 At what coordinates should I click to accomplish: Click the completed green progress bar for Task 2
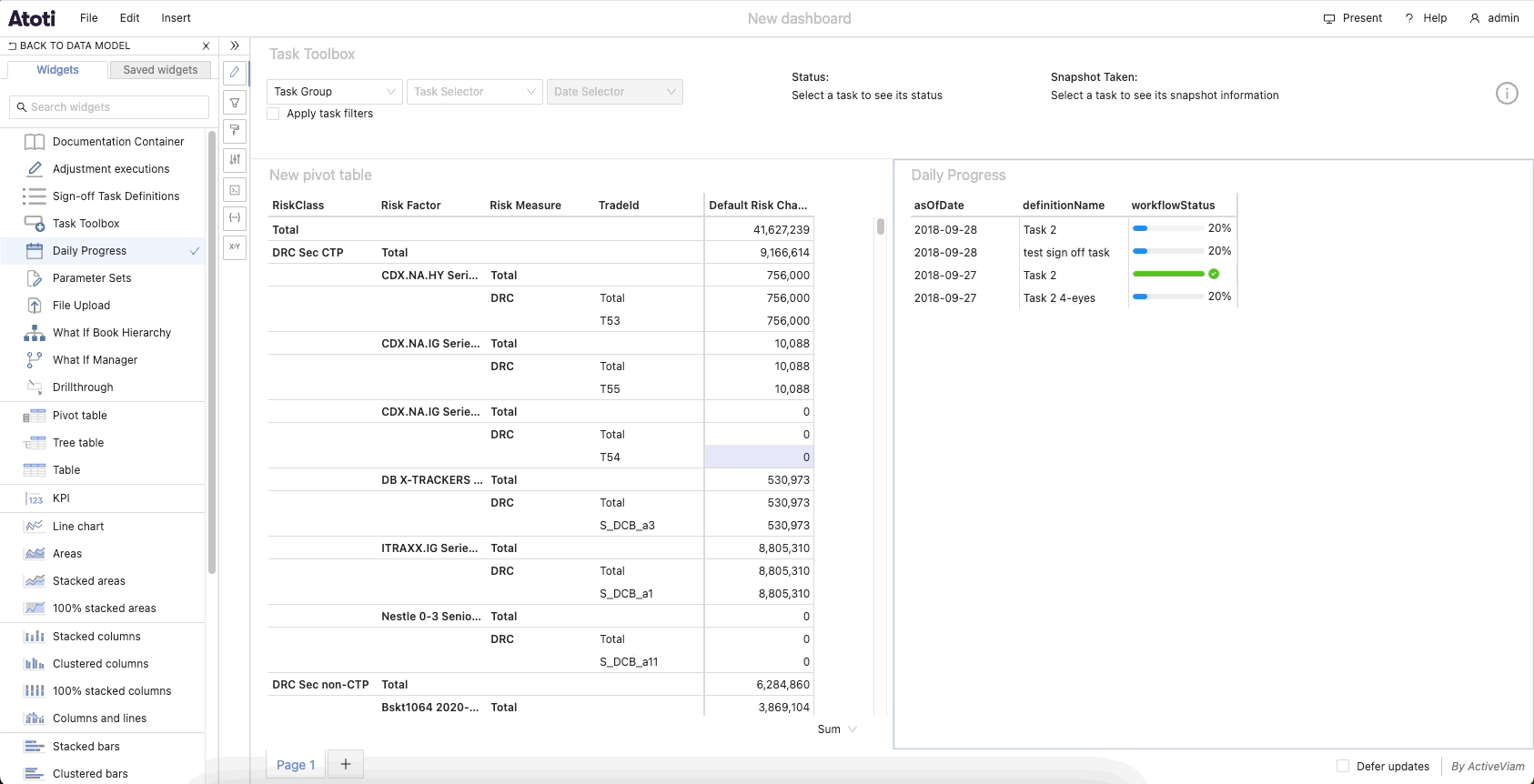[x=1168, y=274]
